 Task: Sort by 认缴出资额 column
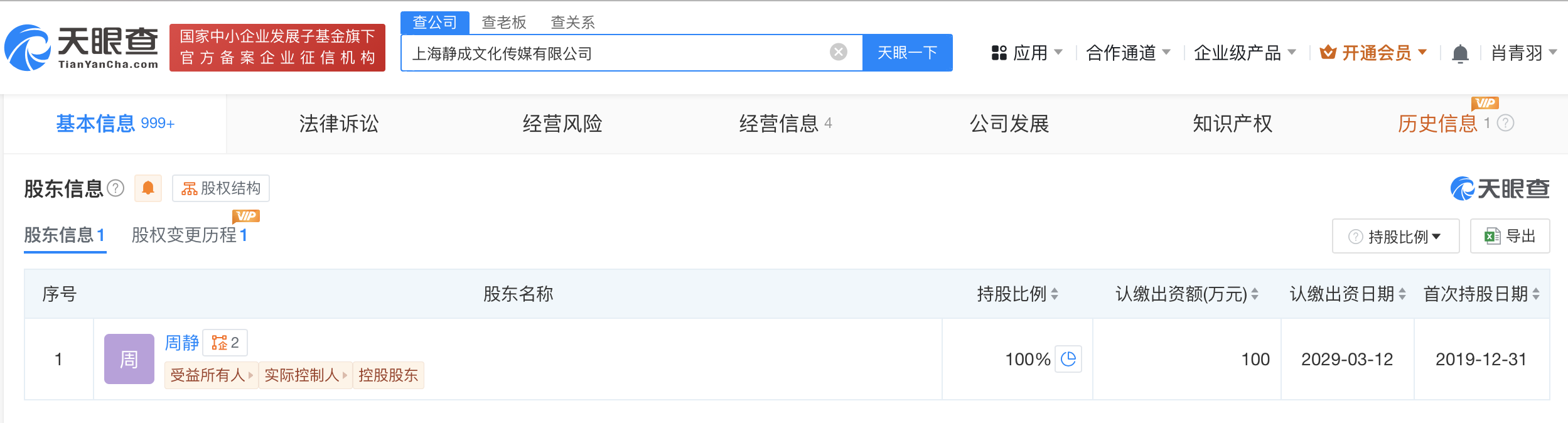(x=1255, y=294)
